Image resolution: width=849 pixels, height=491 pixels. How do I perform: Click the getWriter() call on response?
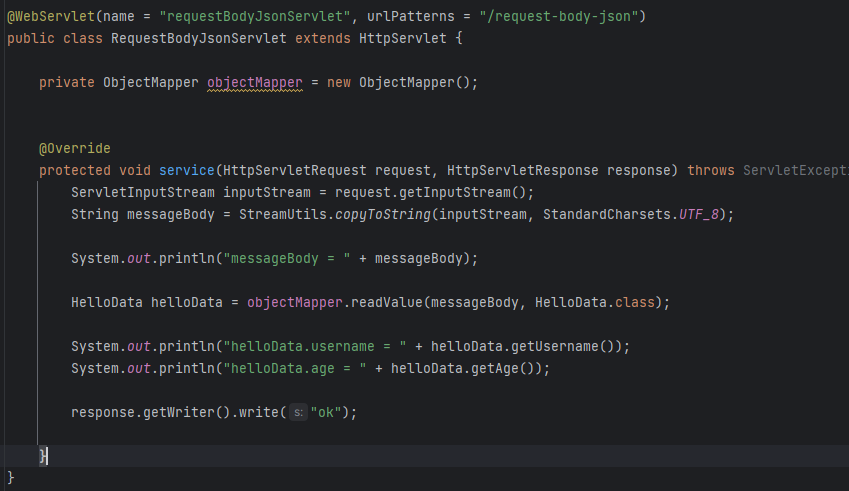pos(187,413)
